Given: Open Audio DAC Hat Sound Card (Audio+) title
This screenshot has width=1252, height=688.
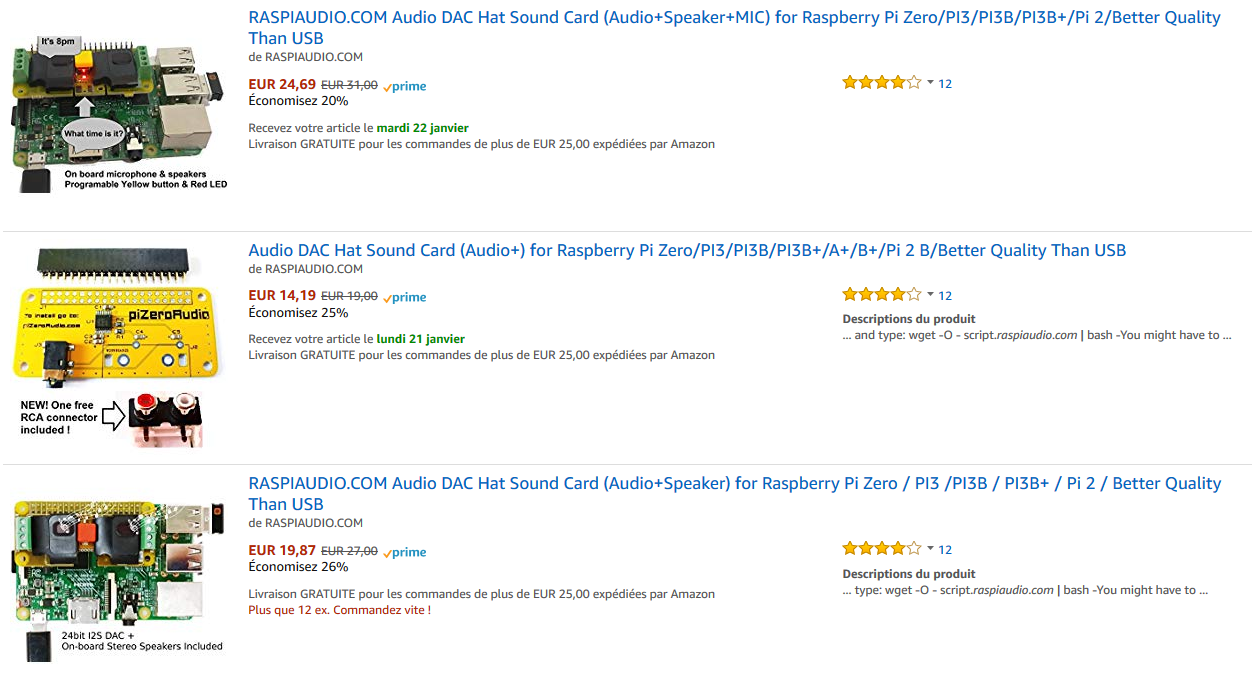Looking at the screenshot, I should pos(687,250).
